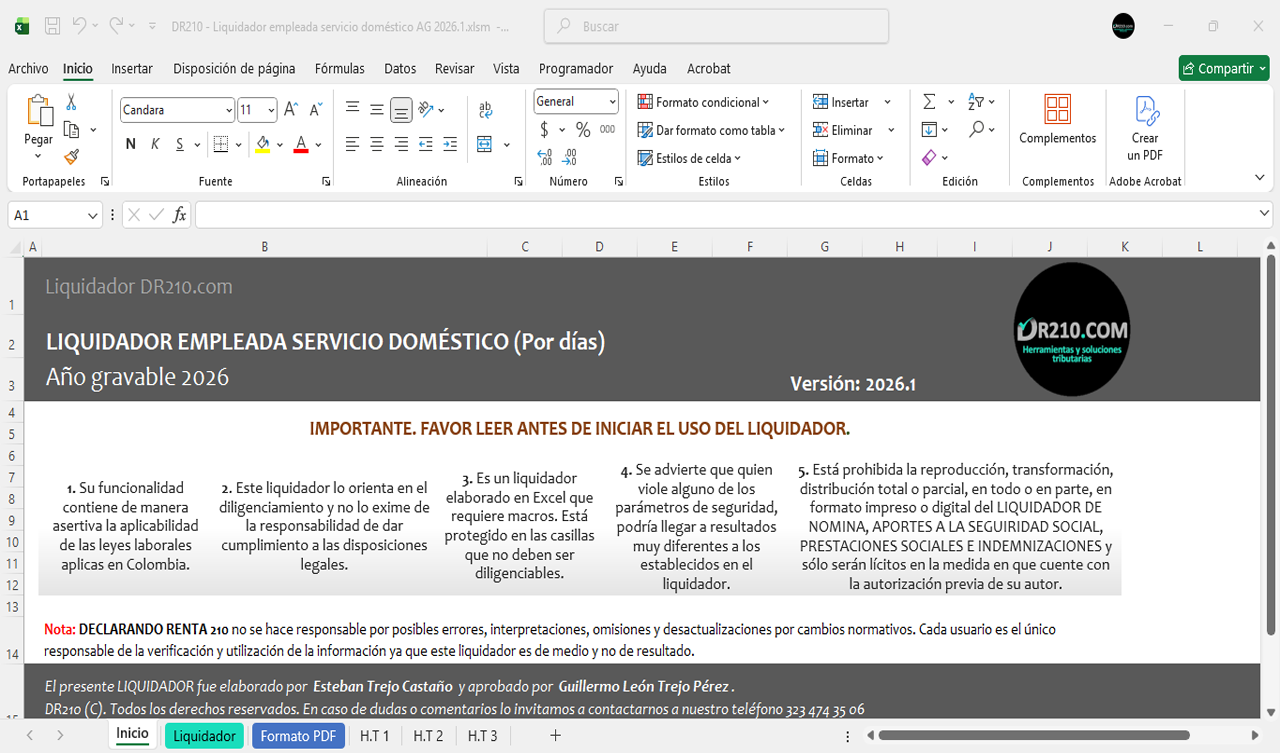Expand the General number format dropdown
Screen dimensions: 1280x753
pyautogui.click(x=610, y=102)
